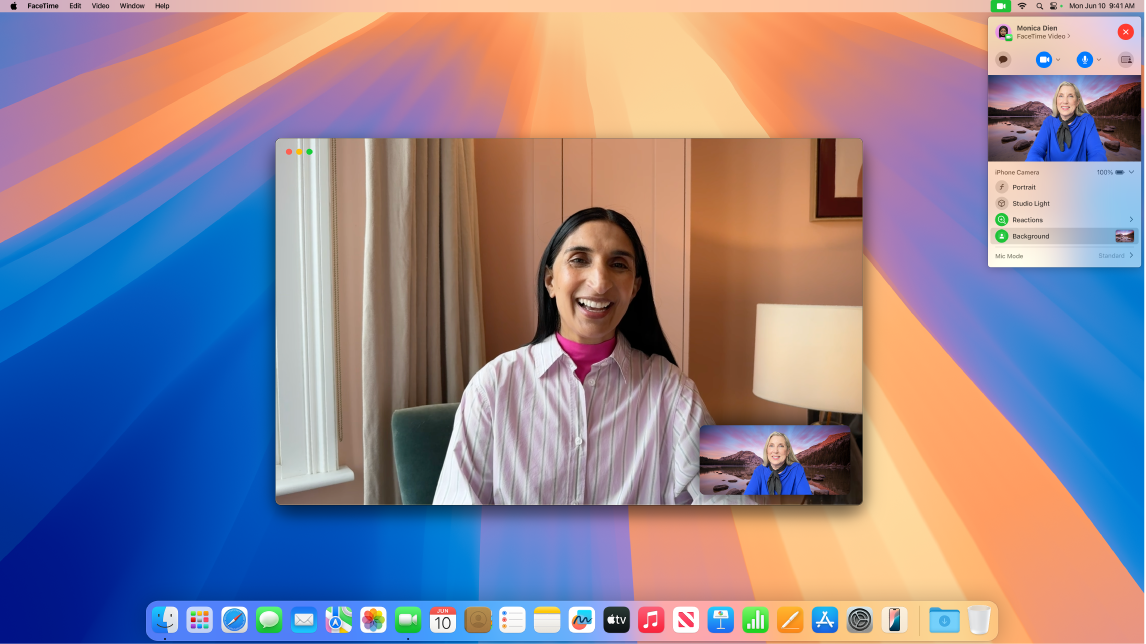Expand the camera options chevron
The height and width of the screenshot is (644, 1146).
[1057, 59]
